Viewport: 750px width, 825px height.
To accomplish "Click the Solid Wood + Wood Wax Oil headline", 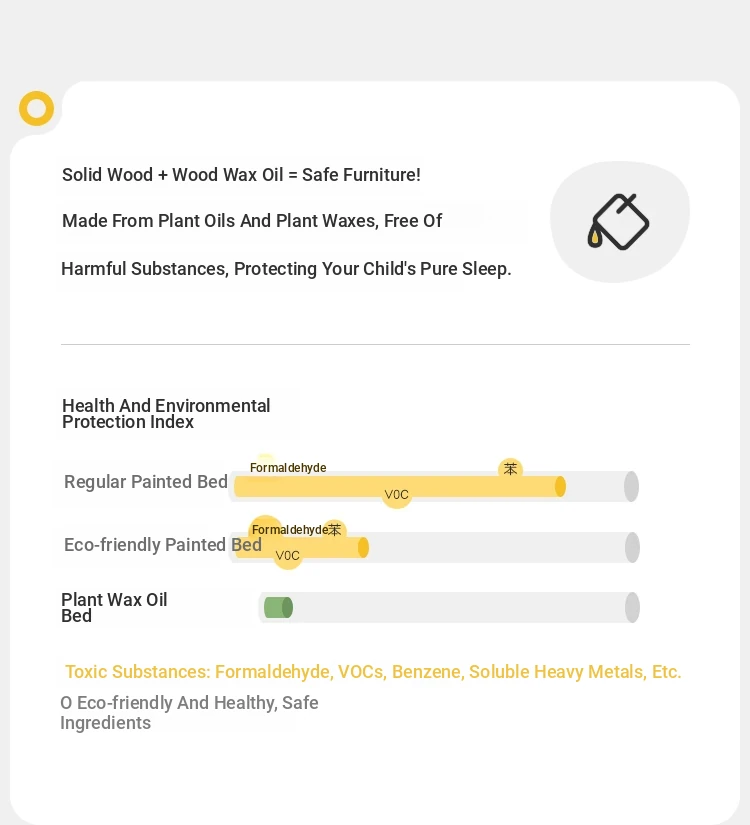I will [241, 175].
